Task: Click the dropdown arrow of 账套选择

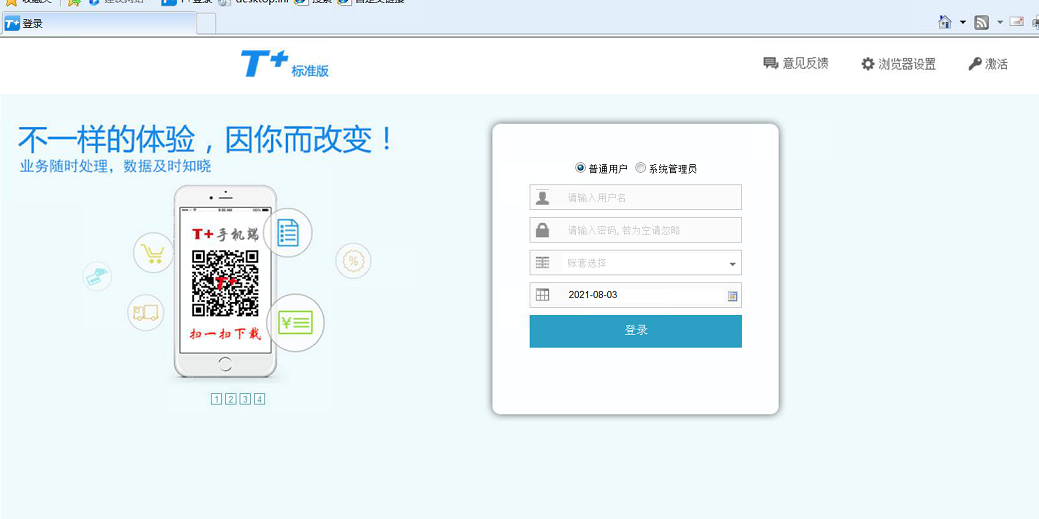Action: coord(732,264)
